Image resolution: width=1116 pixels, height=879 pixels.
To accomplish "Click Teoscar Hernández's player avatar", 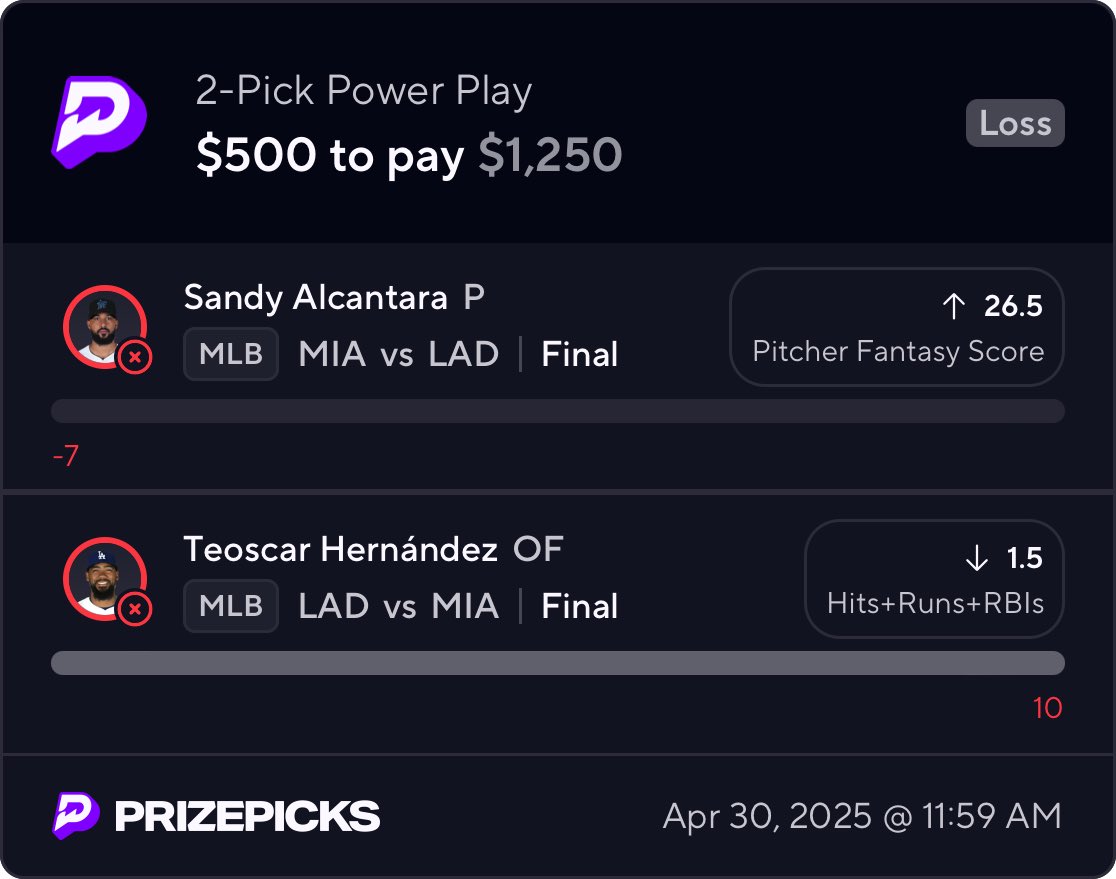I will [104, 578].
